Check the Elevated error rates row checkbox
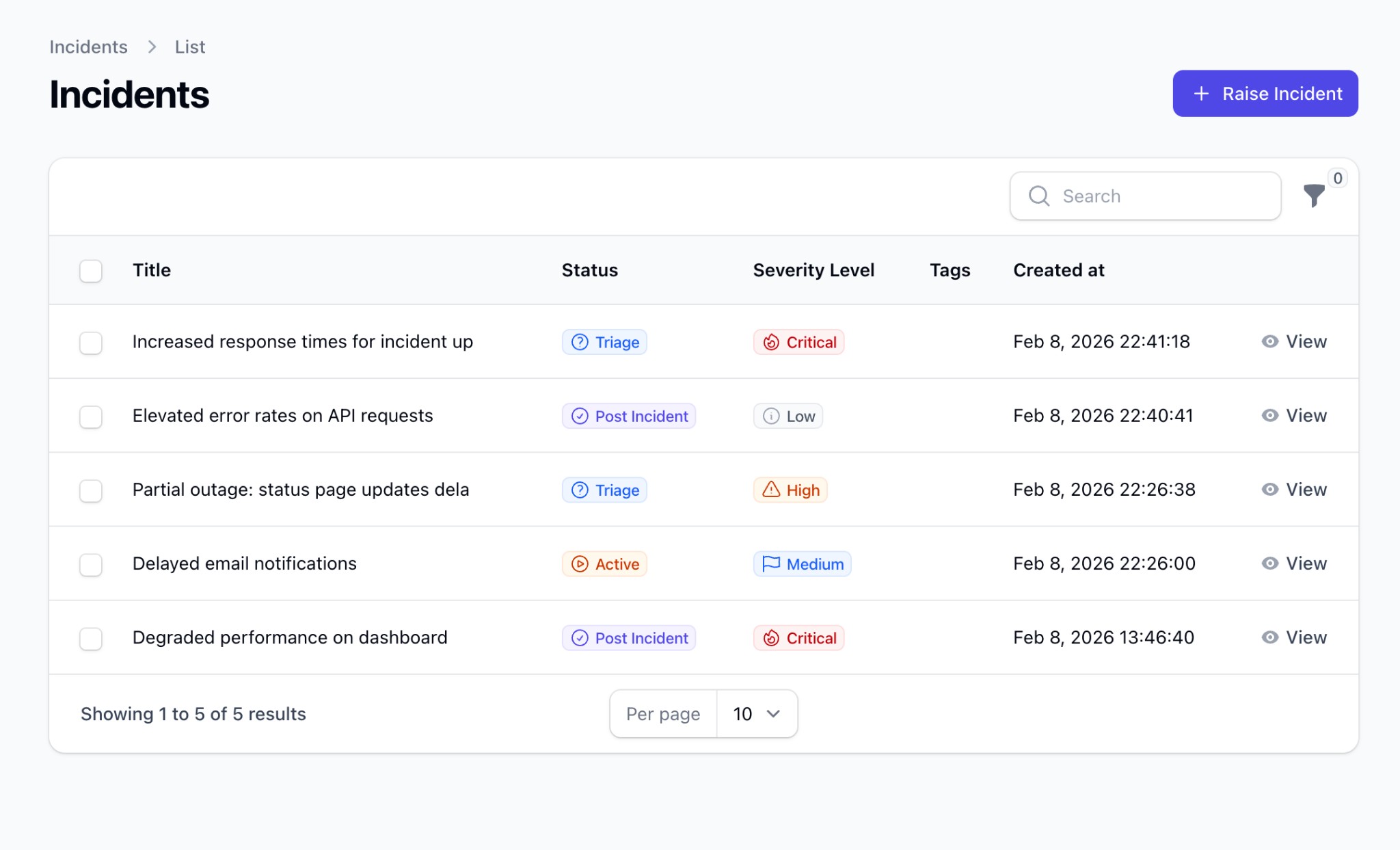 click(90, 416)
